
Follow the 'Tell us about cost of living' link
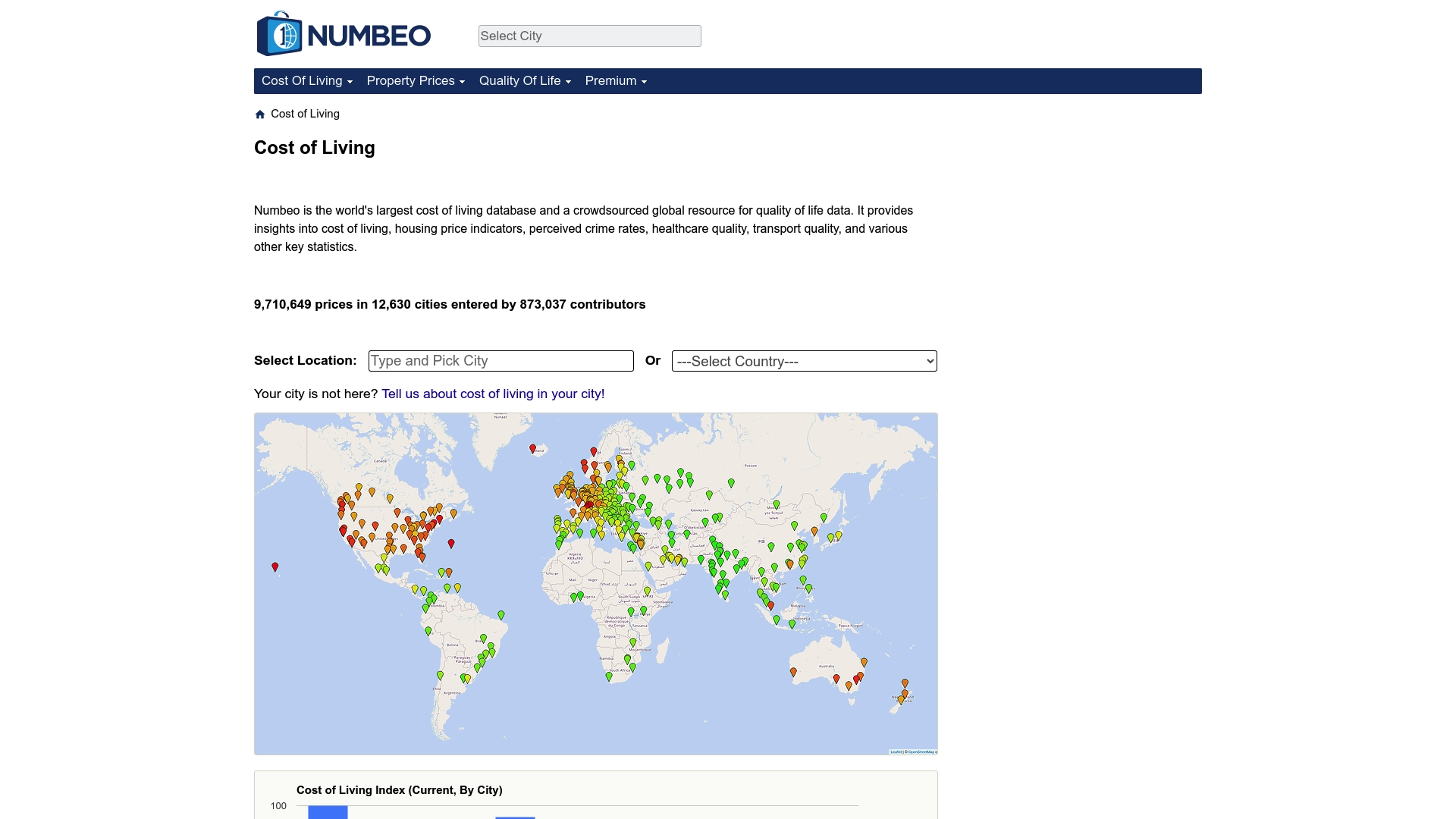tap(492, 394)
